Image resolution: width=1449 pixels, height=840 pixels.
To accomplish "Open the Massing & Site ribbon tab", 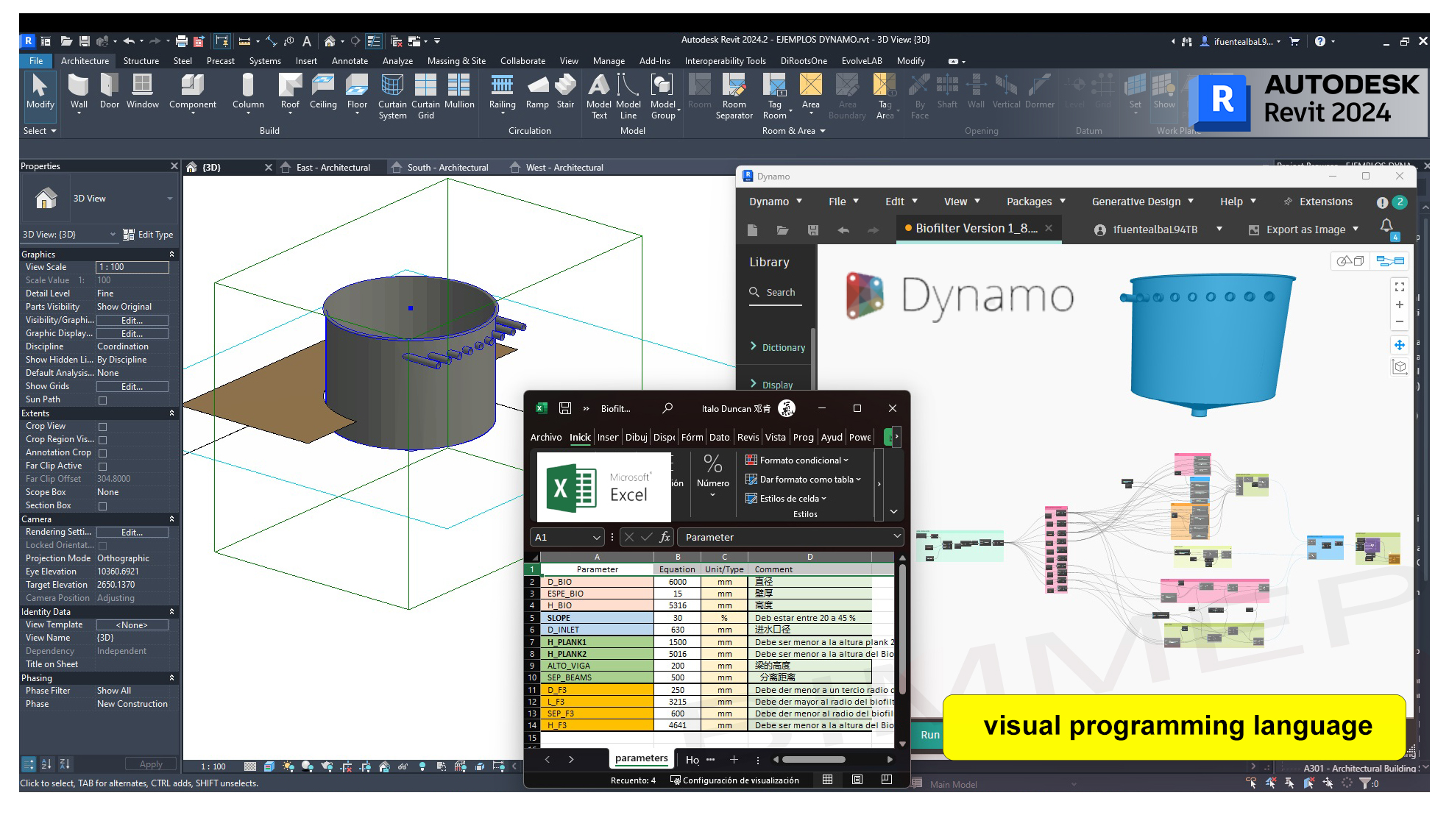I will click(x=456, y=61).
